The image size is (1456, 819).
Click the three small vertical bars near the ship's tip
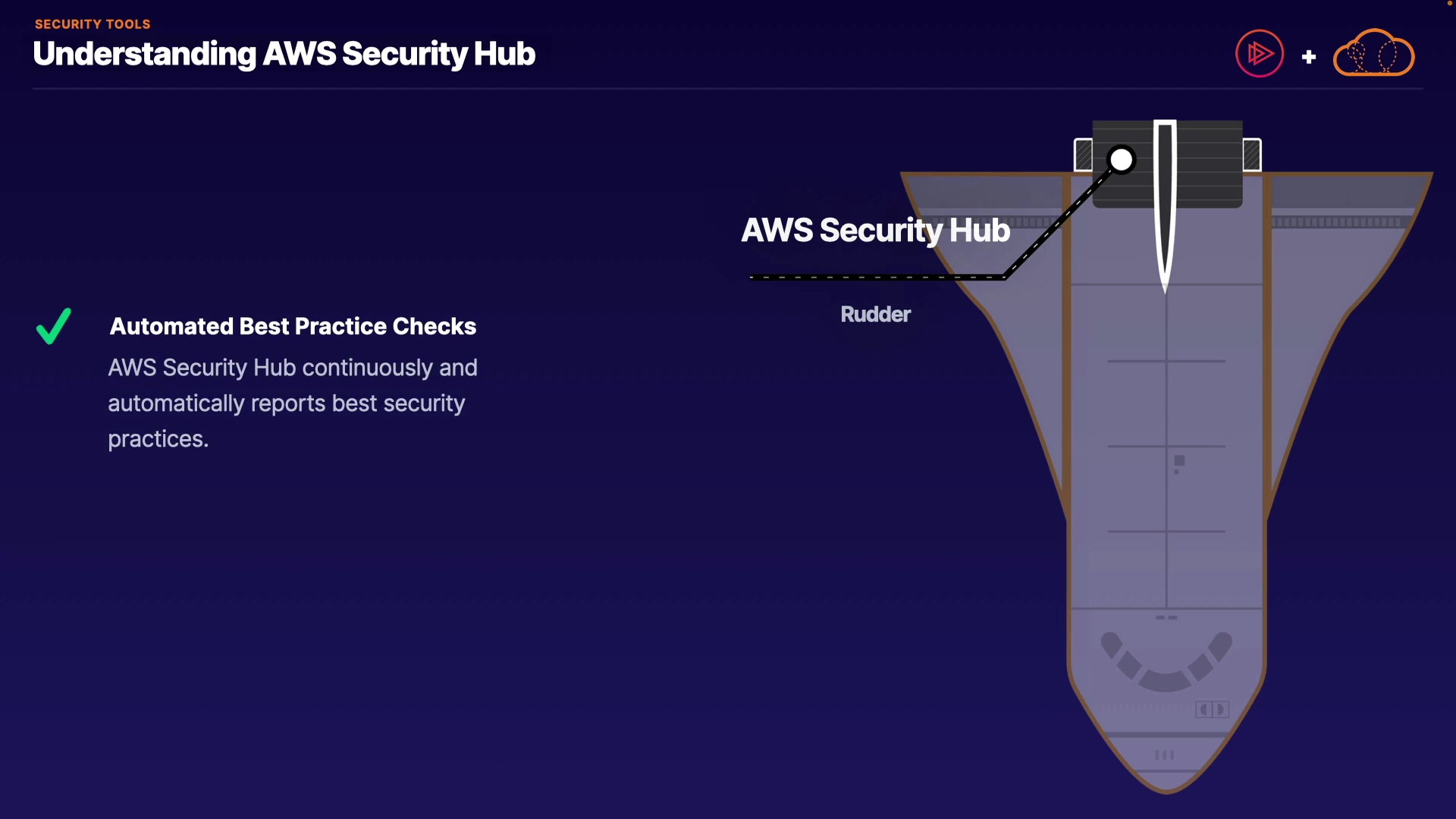1164,755
